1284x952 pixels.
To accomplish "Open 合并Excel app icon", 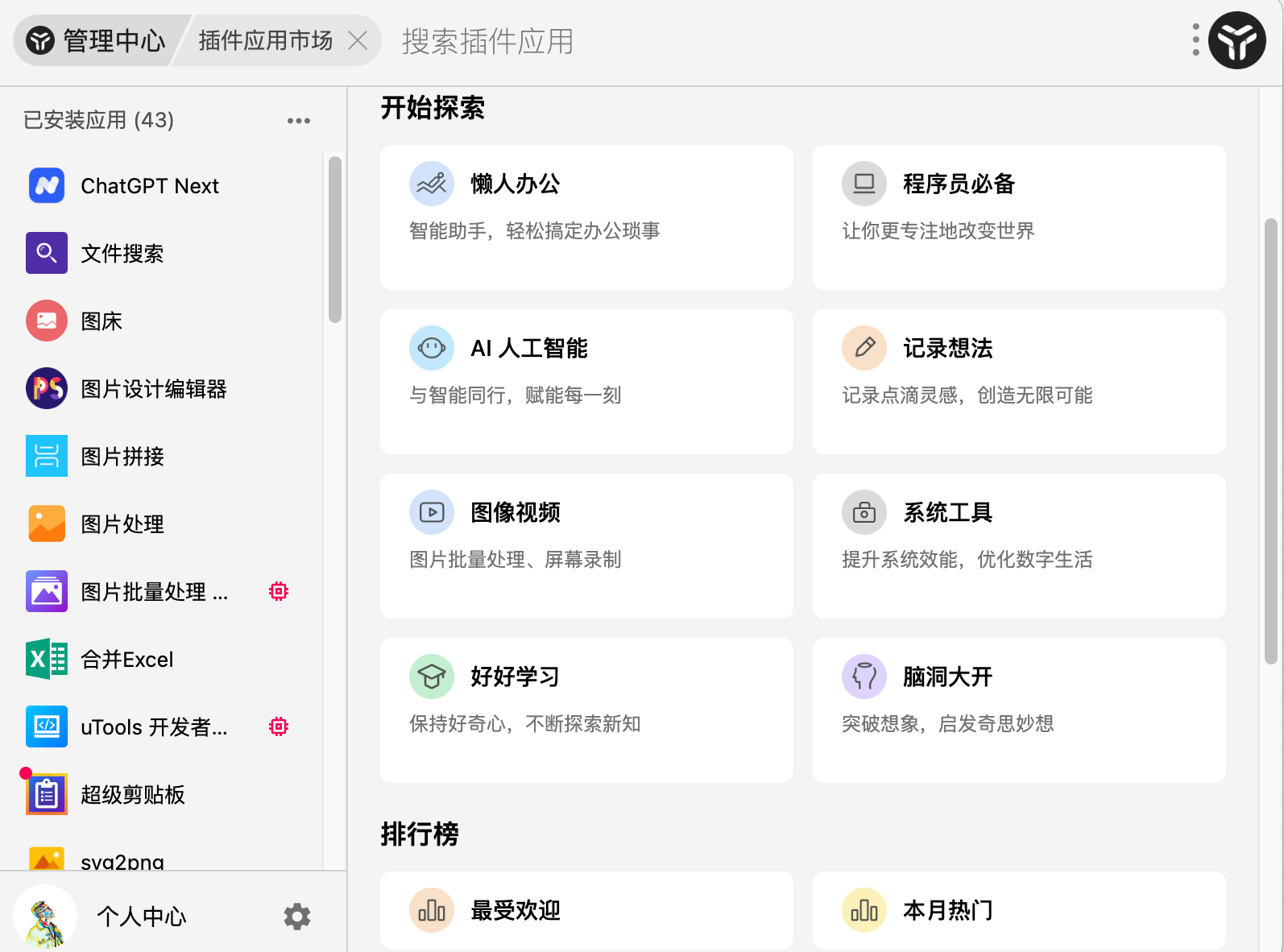I will [47, 660].
